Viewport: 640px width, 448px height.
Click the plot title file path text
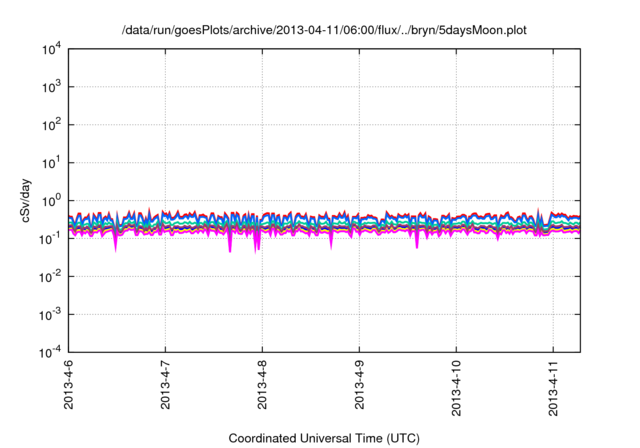tap(324, 30)
